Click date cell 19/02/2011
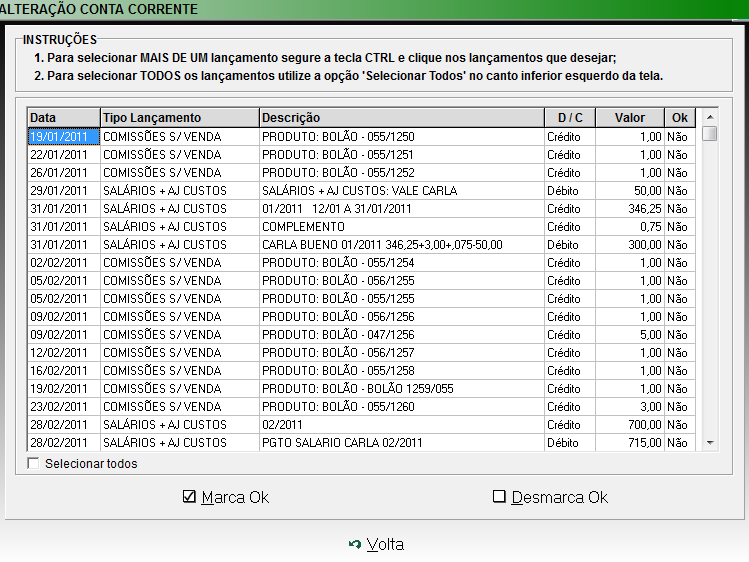This screenshot has width=749, height=562. [x=64, y=389]
